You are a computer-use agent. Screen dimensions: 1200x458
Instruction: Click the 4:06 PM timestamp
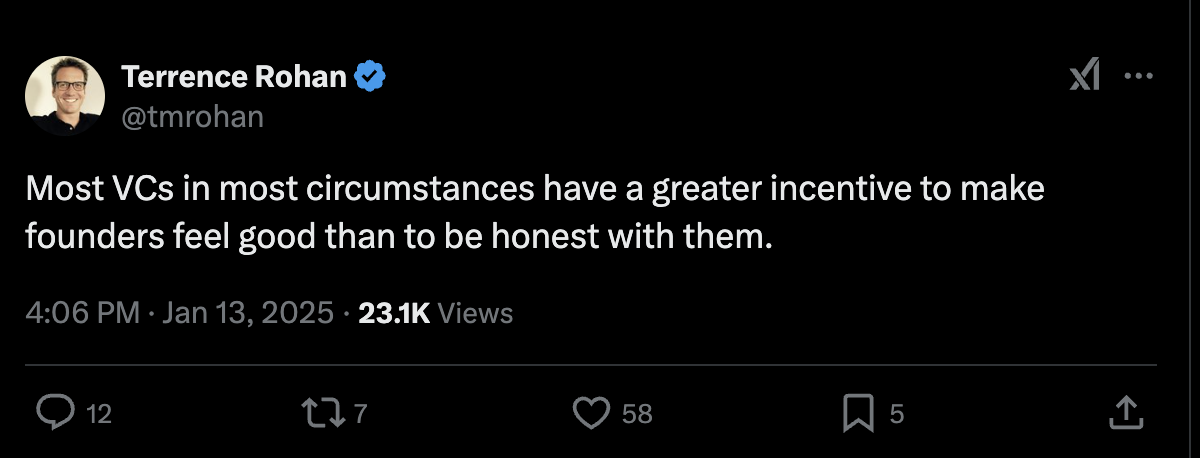82,313
